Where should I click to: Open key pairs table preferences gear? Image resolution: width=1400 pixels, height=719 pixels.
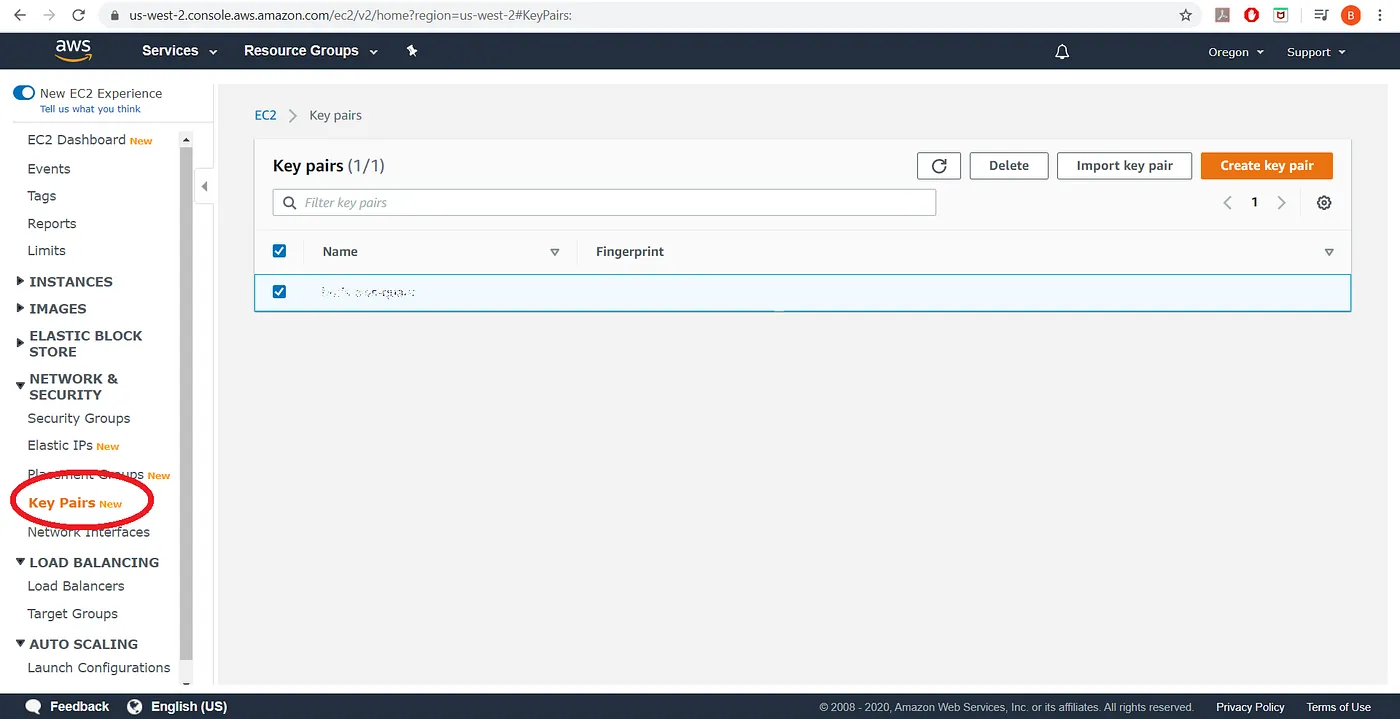[x=1324, y=203]
